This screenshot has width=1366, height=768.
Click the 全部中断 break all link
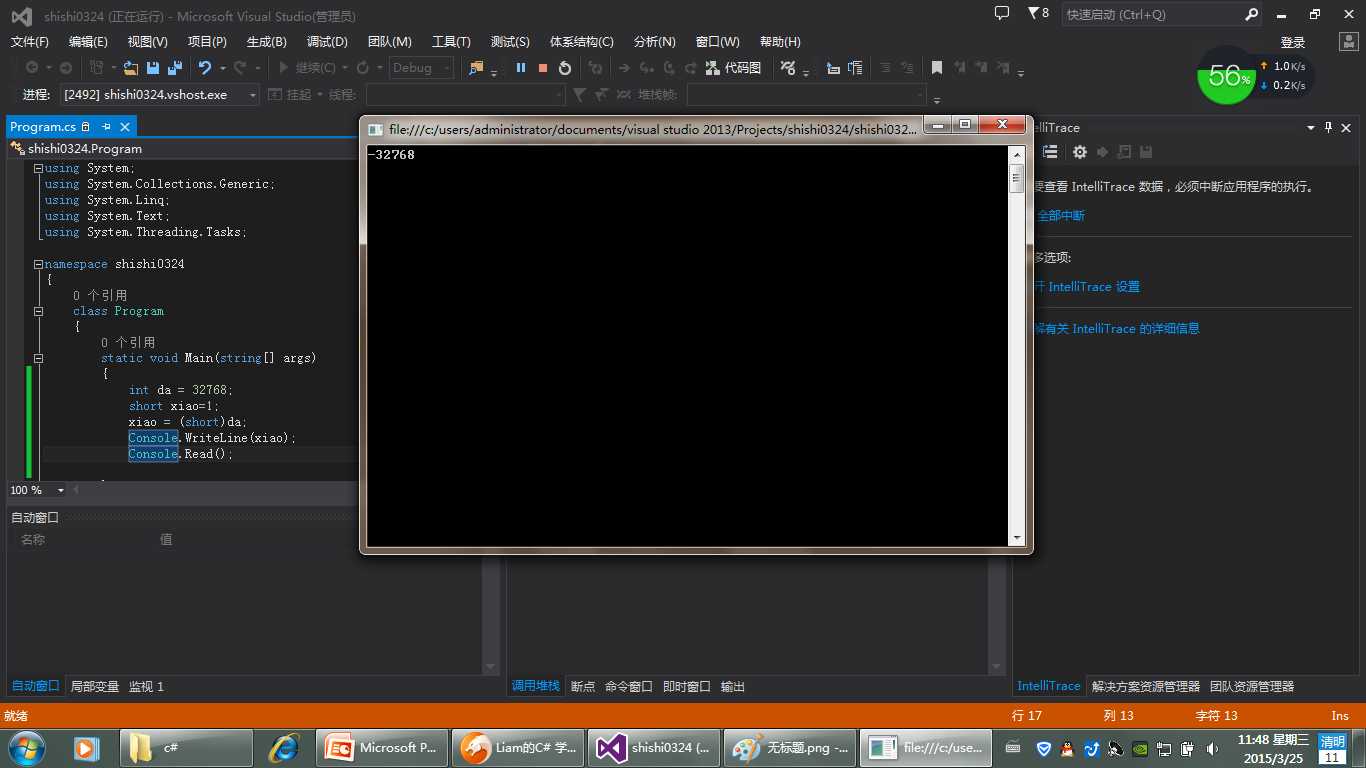[1059, 215]
